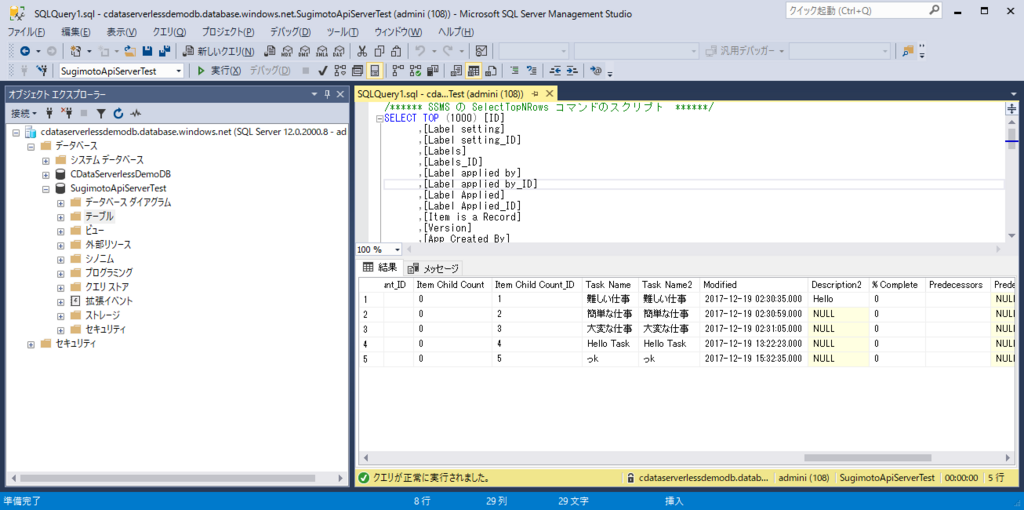Expand the ビュー folder node

(x=61, y=231)
